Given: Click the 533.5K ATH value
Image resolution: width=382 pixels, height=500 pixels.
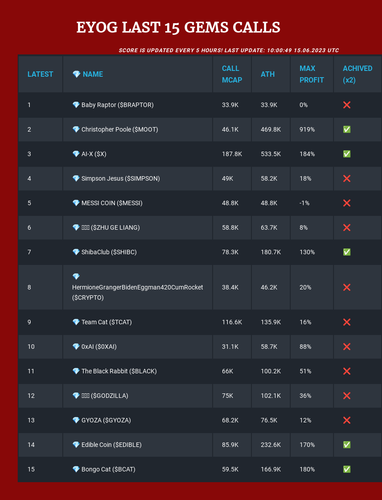Looking at the screenshot, I should (x=271, y=154).
